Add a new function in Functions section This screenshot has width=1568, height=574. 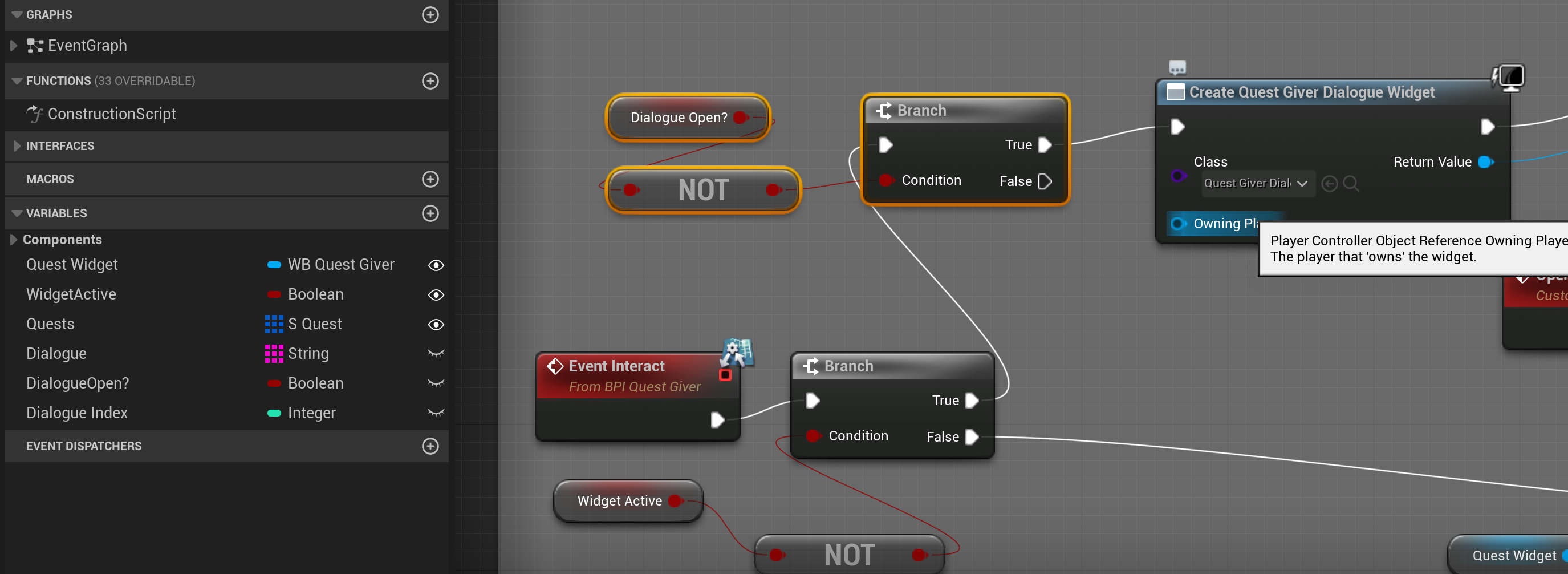pyautogui.click(x=430, y=81)
